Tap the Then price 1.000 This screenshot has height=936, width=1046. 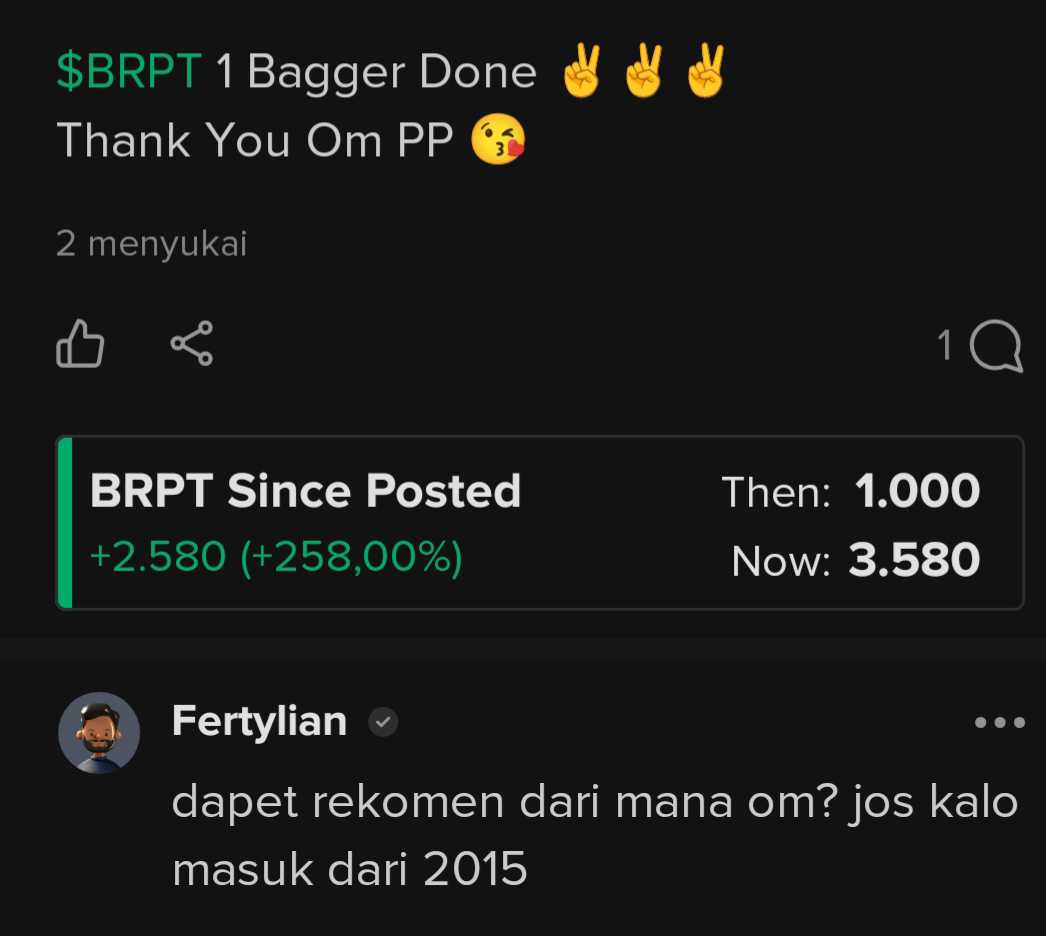917,491
